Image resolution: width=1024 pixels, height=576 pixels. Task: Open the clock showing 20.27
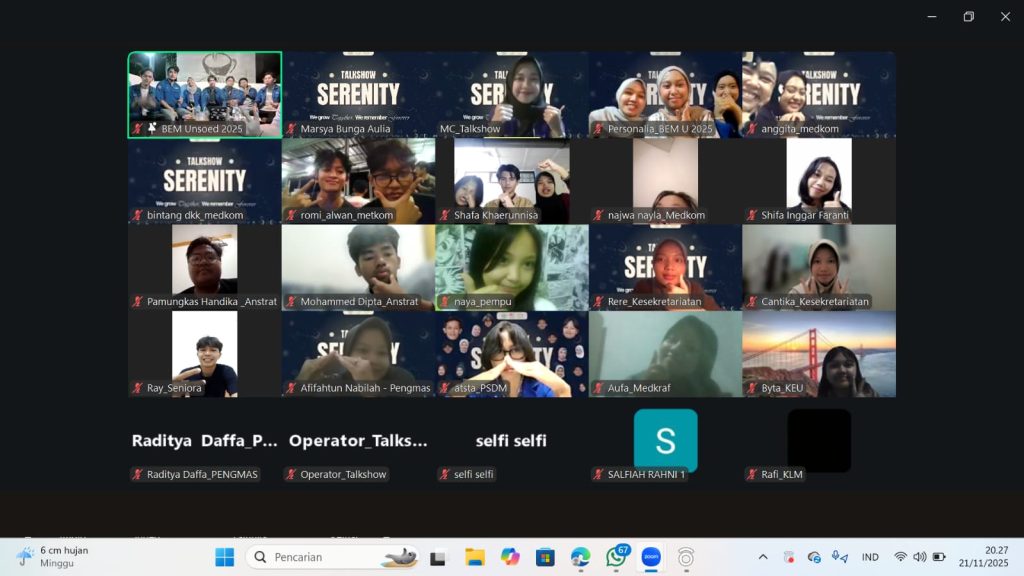984,557
